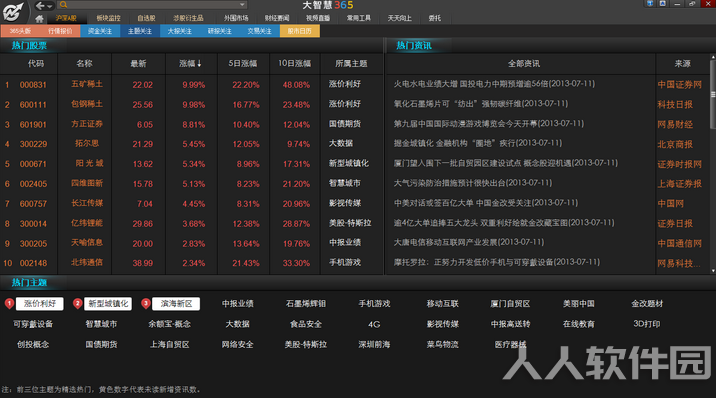Click the red number 3 badge
The image size is (716, 398).
coord(145,304)
